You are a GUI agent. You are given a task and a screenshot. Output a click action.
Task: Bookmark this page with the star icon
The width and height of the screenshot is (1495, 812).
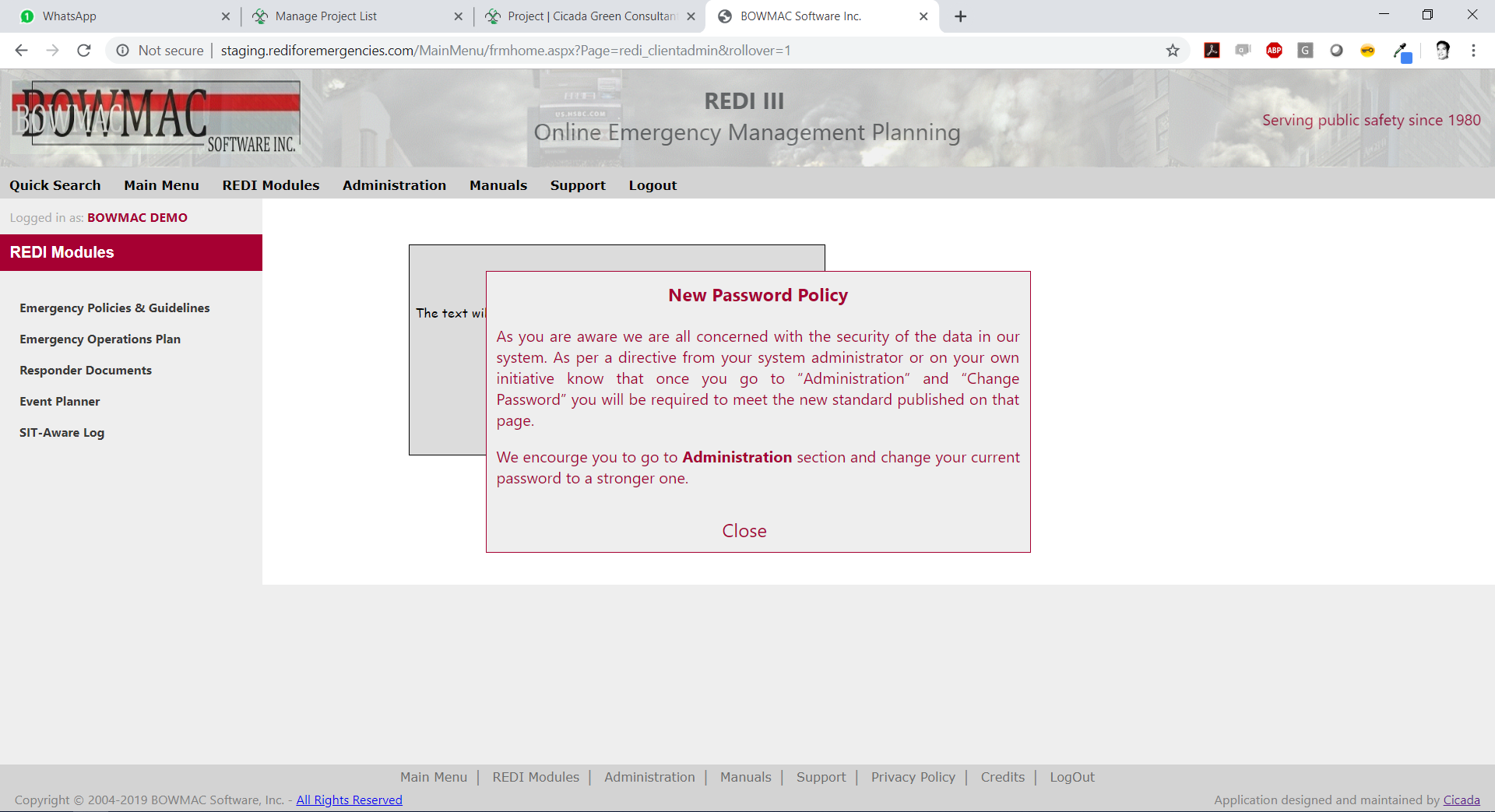(1173, 51)
